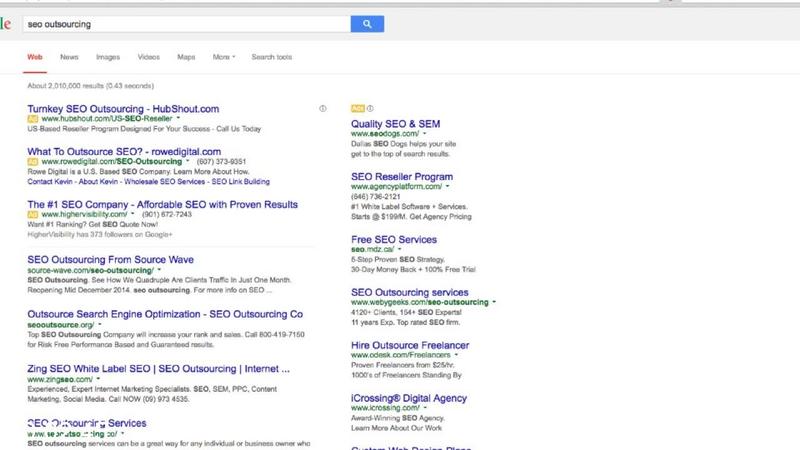Click info icon next to right-column Ads label

[x=370, y=109]
